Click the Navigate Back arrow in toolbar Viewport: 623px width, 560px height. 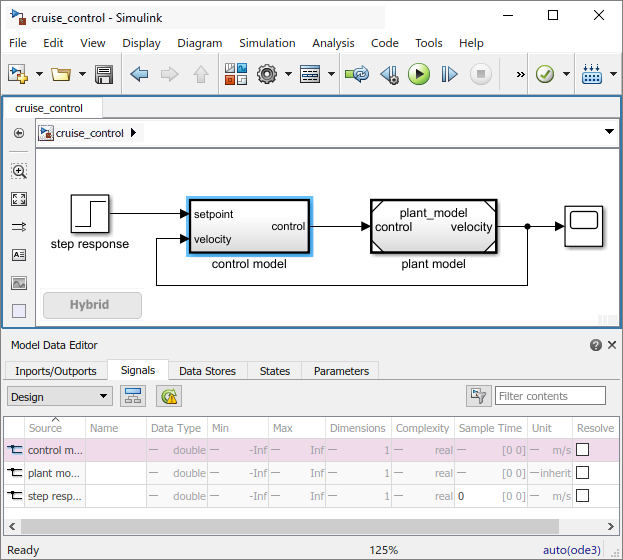pyautogui.click(x=139, y=74)
